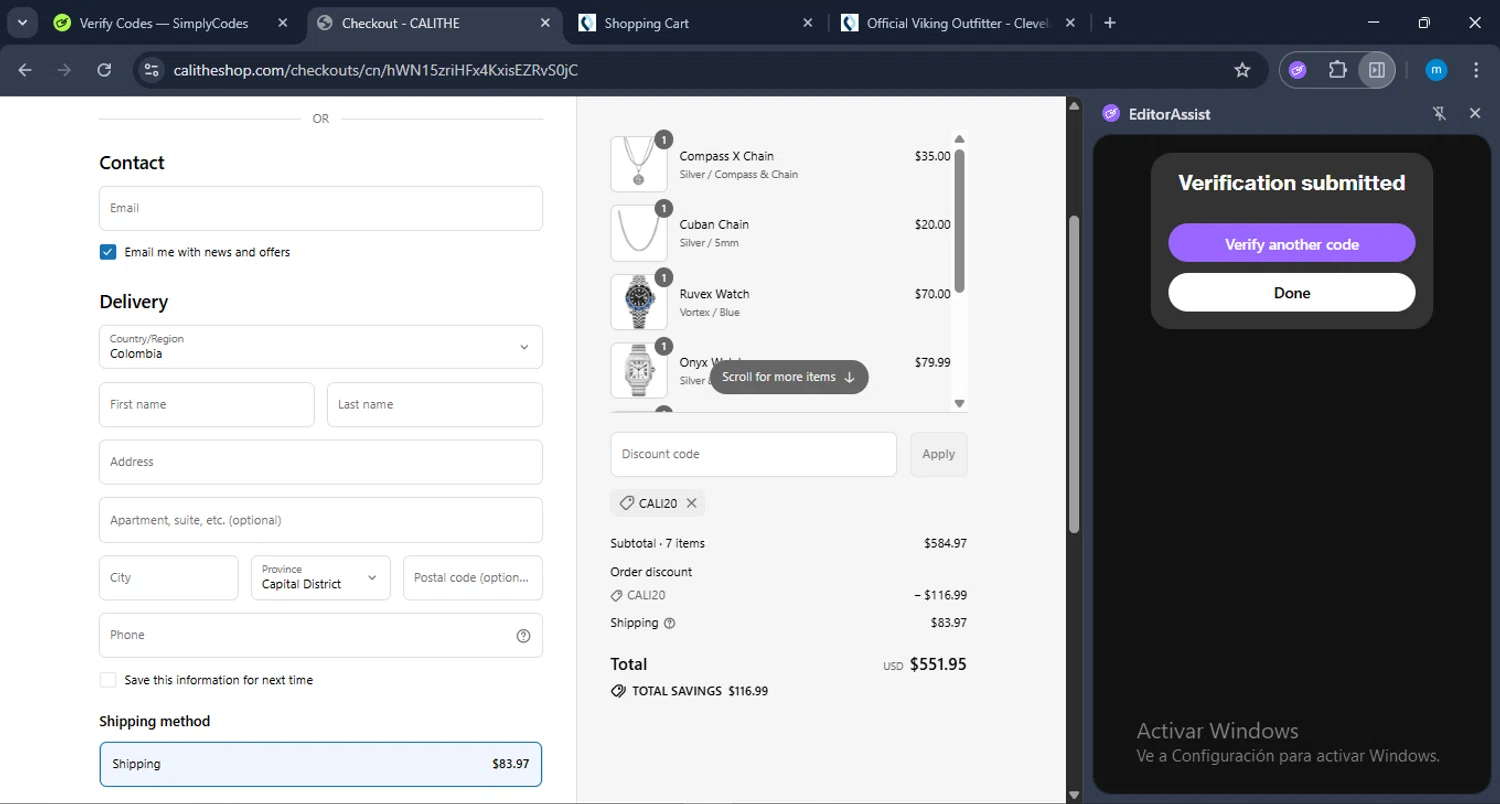Click the EditorAssist logo icon

coord(1111,114)
